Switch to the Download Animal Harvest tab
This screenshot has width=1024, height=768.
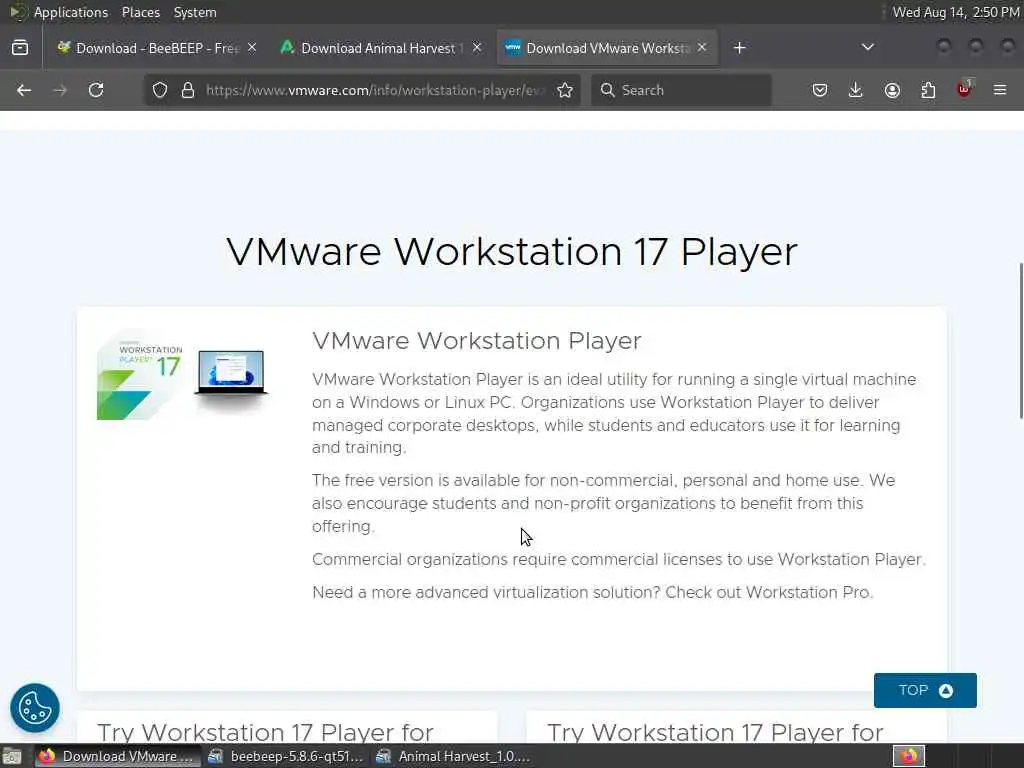[381, 48]
